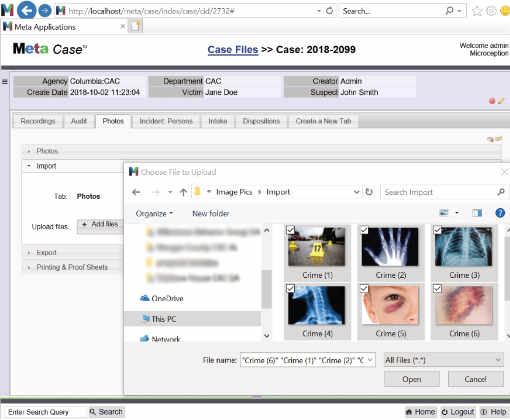Screen dimensions: 510x420
Task: Click Open to upload selected files
Action: (411, 379)
